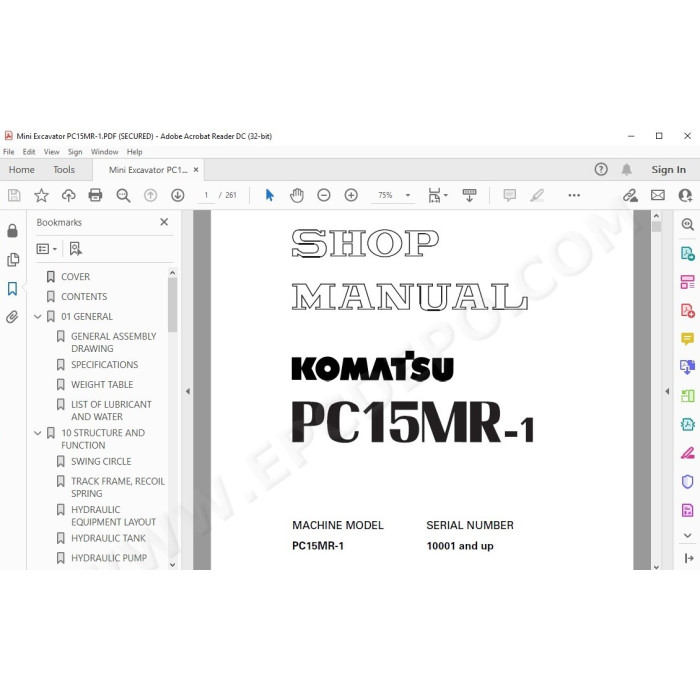700x700 pixels.
Task: Open the Page Thumbnails panel
Action: 12,259
